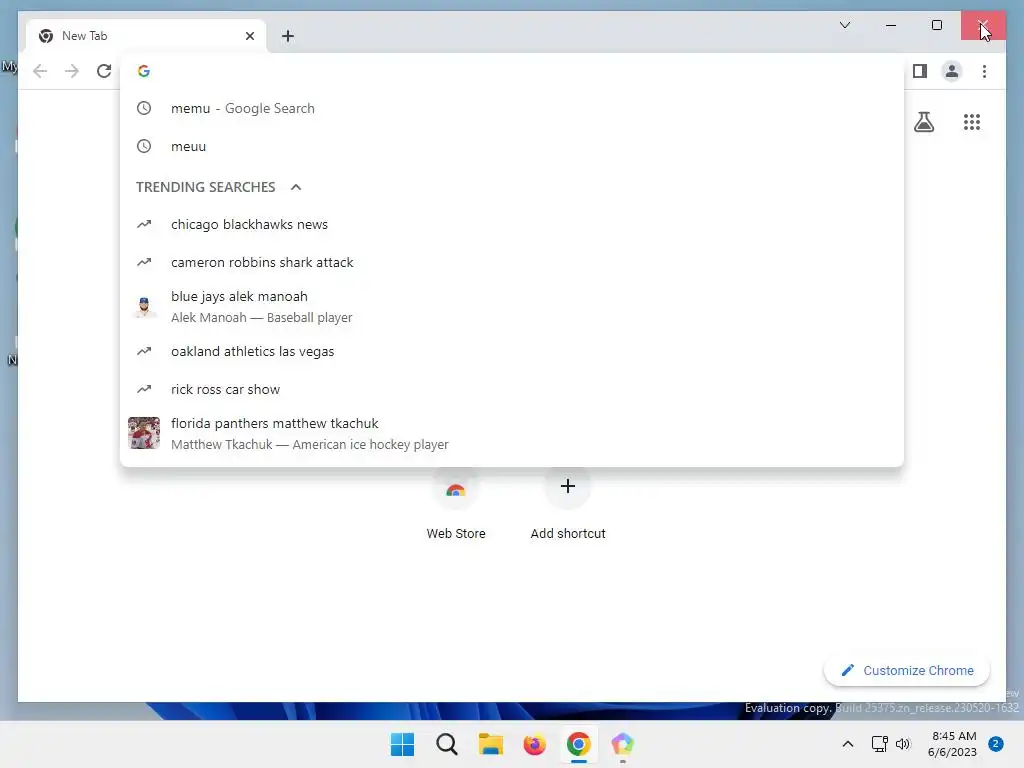Open the volume tray icon
This screenshot has height=768, width=1024.
click(x=903, y=744)
